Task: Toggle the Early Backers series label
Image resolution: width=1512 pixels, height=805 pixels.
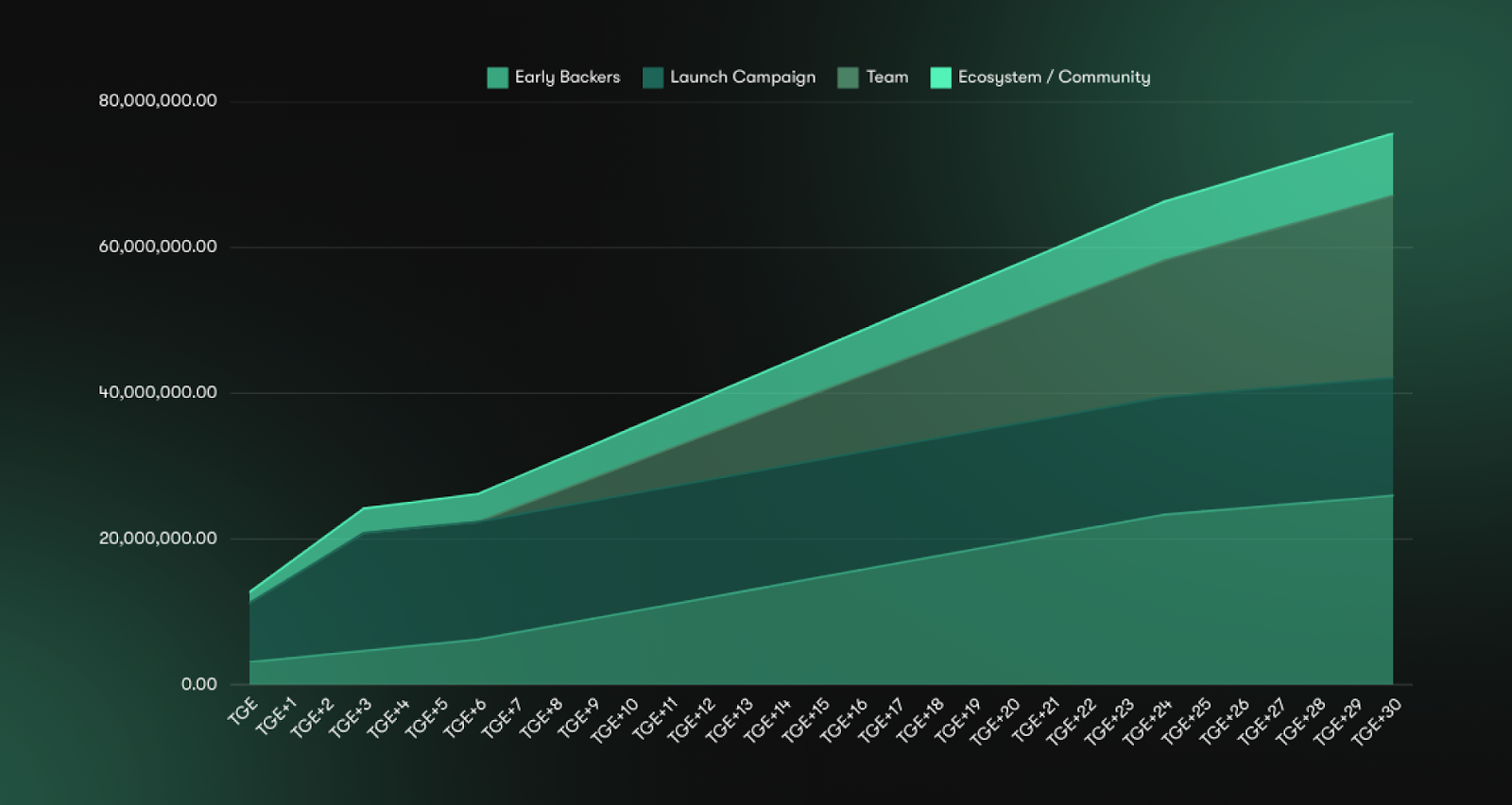Action: pyautogui.click(x=567, y=77)
